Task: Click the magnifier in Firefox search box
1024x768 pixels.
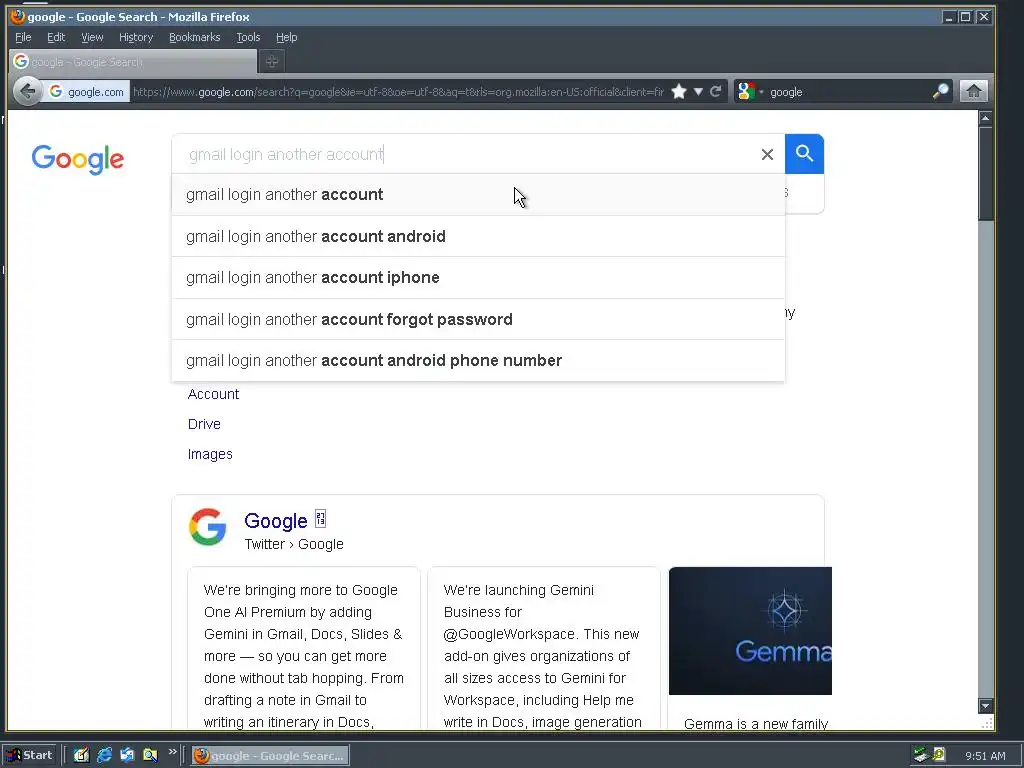Action: click(x=940, y=91)
